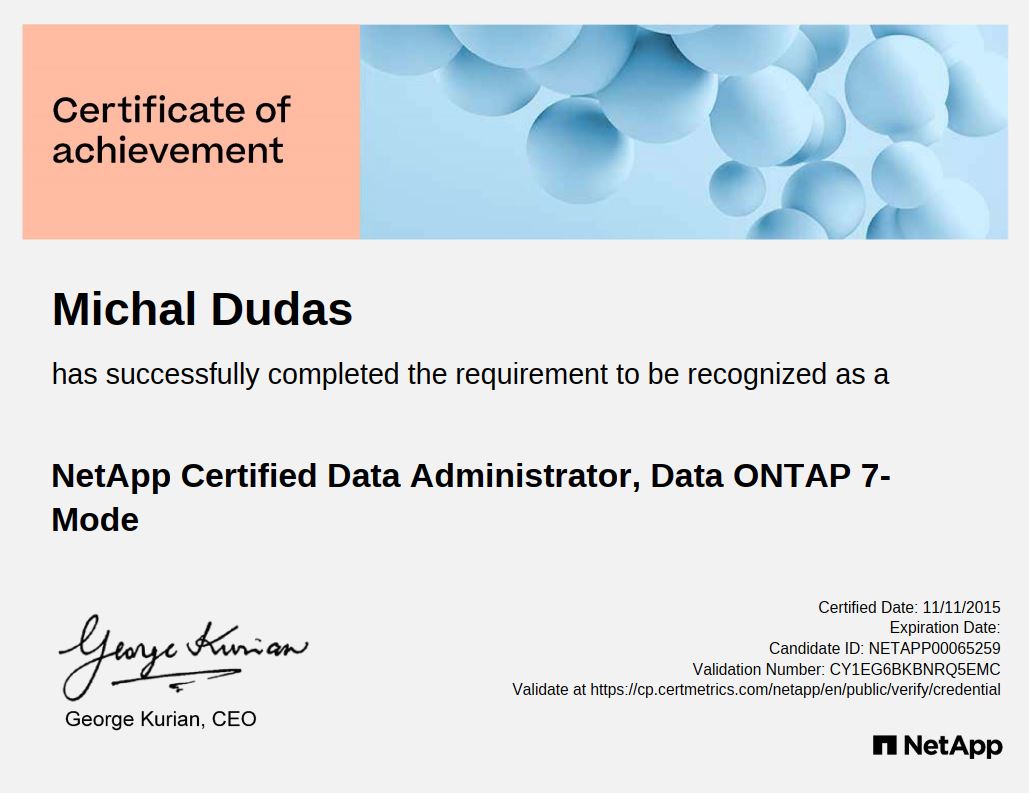The width and height of the screenshot is (1029, 795).
Task: Click the 'Expiration Date:' label
Action: pos(944,628)
